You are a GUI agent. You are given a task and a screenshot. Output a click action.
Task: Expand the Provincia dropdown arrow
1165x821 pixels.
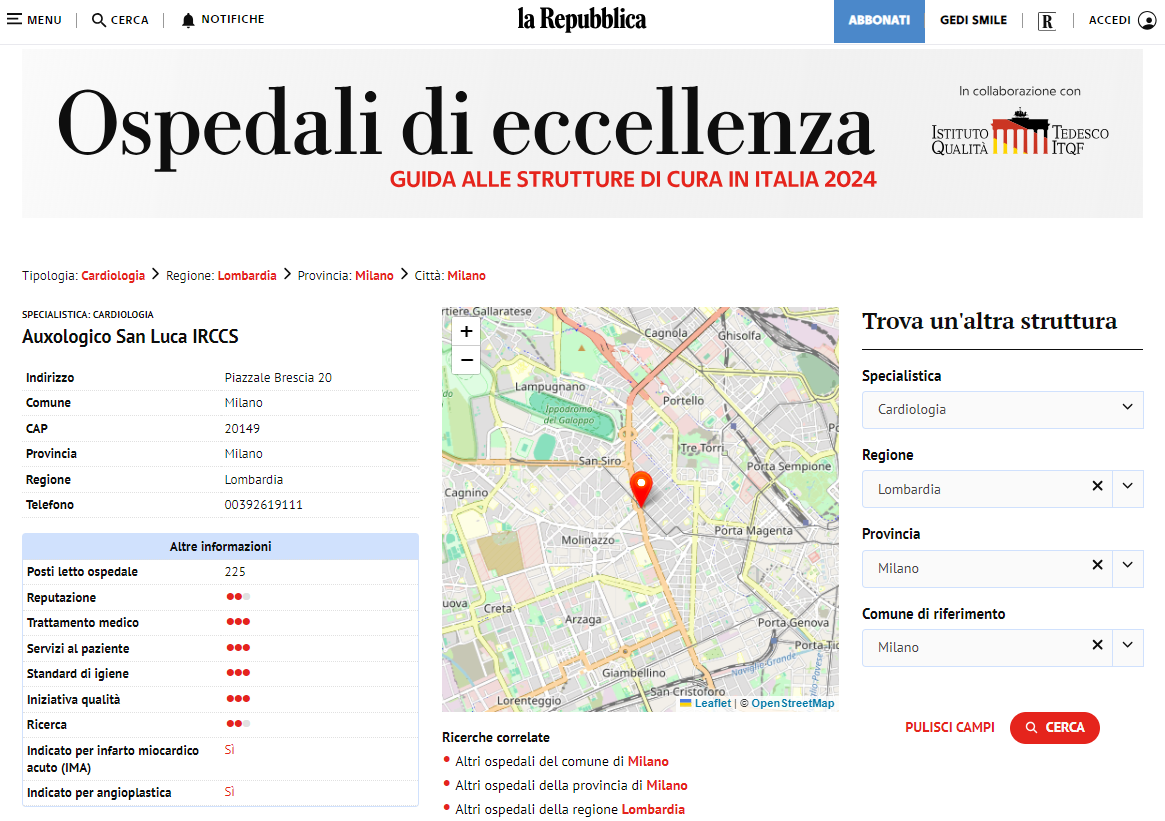pyautogui.click(x=1127, y=566)
